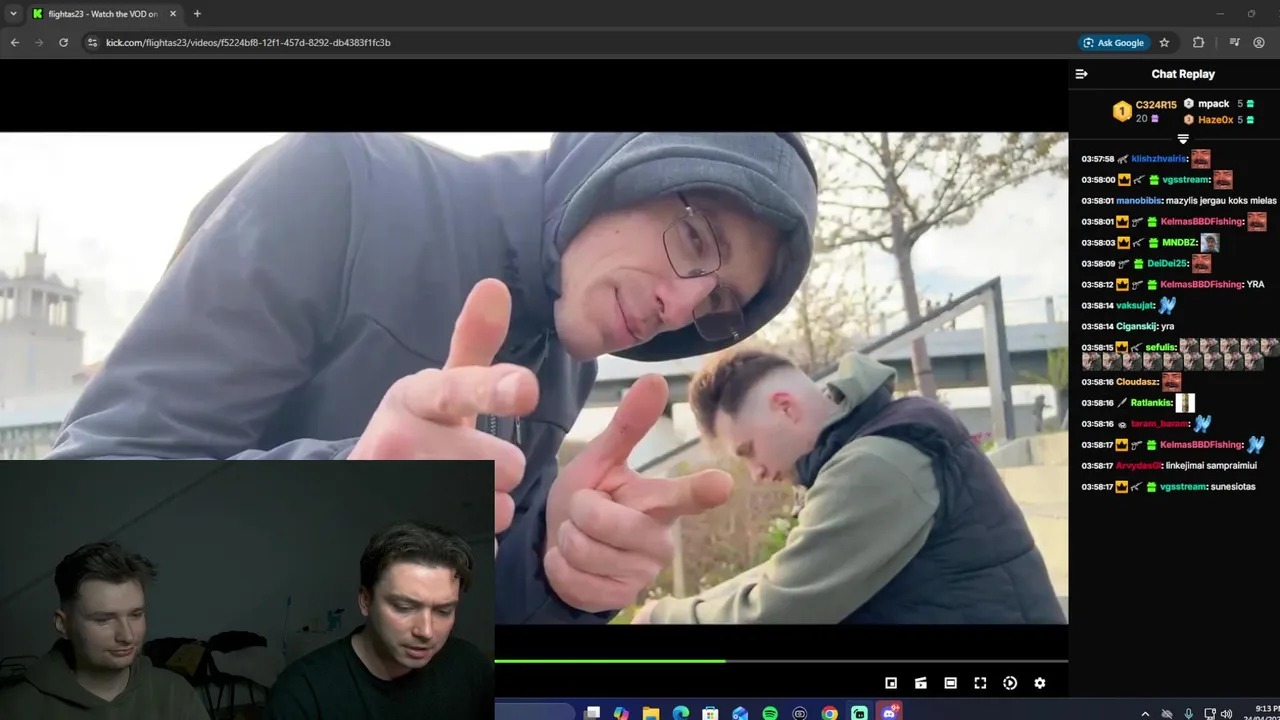Viewport: 1280px width, 720px height.
Task: Select the flightas23 VOD tab
Action: pos(103,14)
